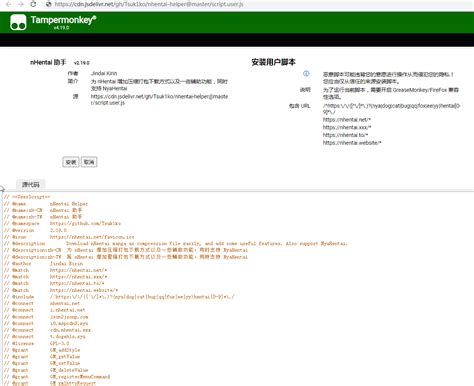Screen dimensions: 474x386
Task: Click the 取消 (Cancel) button
Action: tap(89, 162)
